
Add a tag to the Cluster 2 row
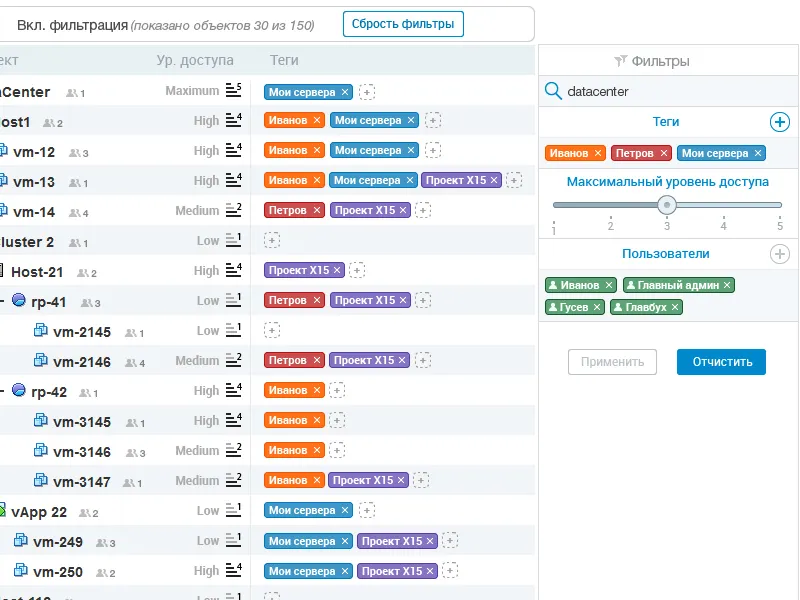[272, 241]
